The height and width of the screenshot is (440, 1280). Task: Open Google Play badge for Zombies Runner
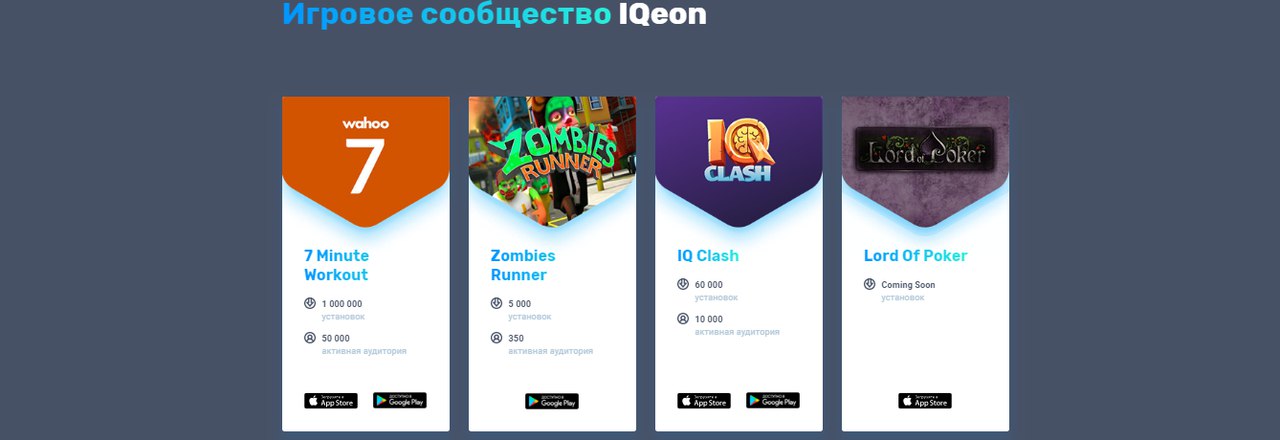pyautogui.click(x=552, y=401)
